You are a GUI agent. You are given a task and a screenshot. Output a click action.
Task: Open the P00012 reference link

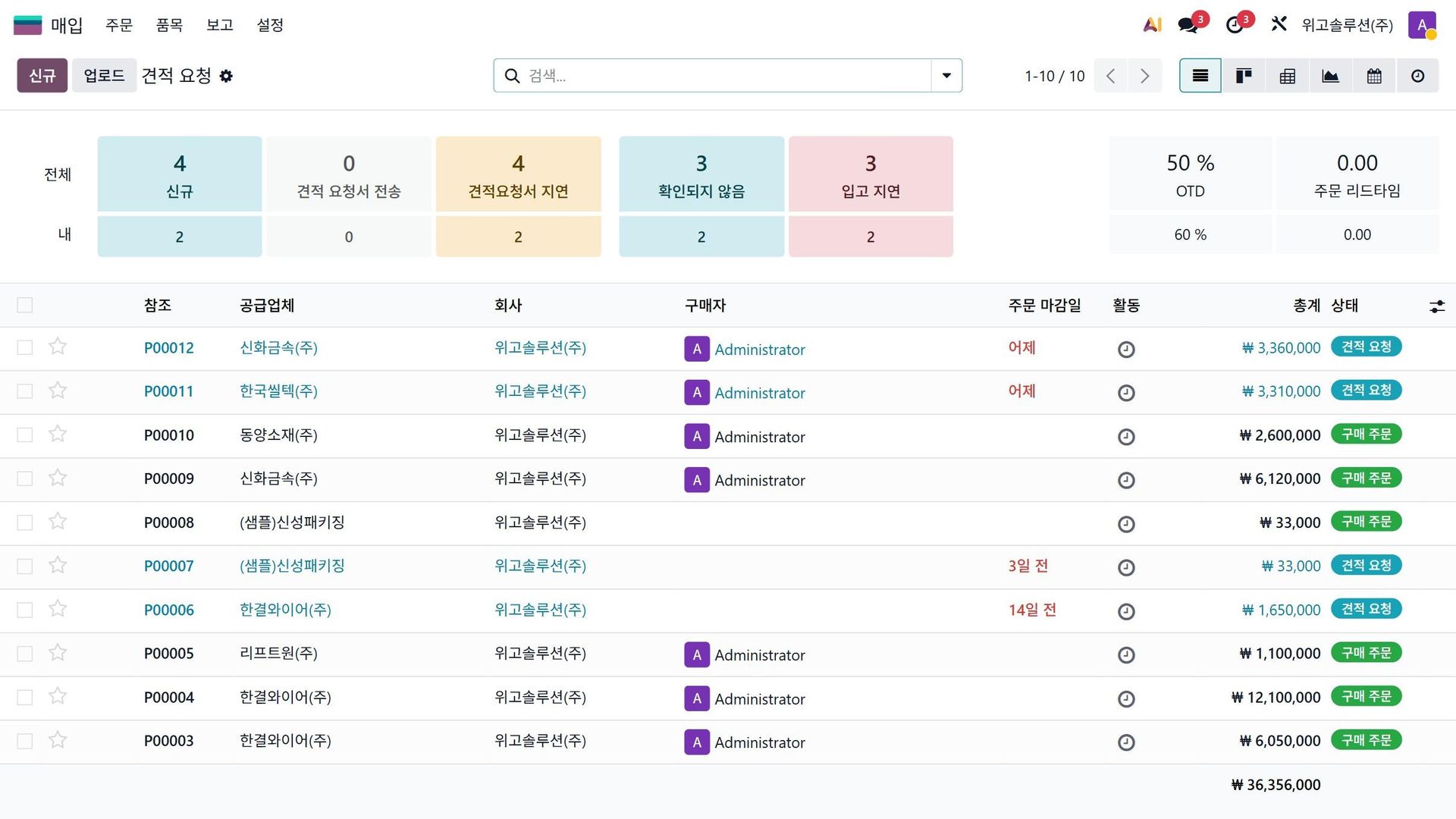[169, 348]
